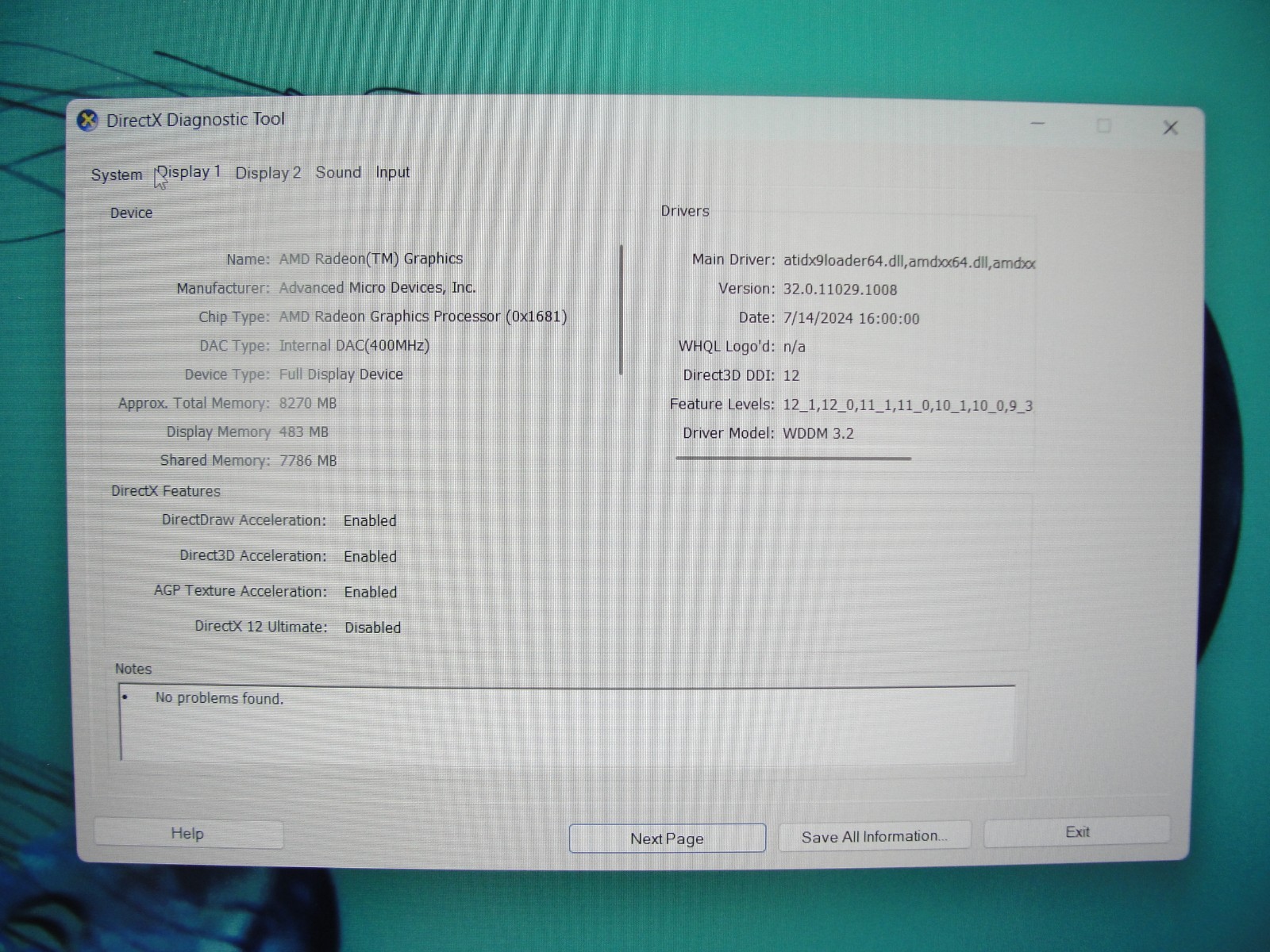Click the Device panel vertical scrollbar
1270x952 pixels.
tap(621, 310)
